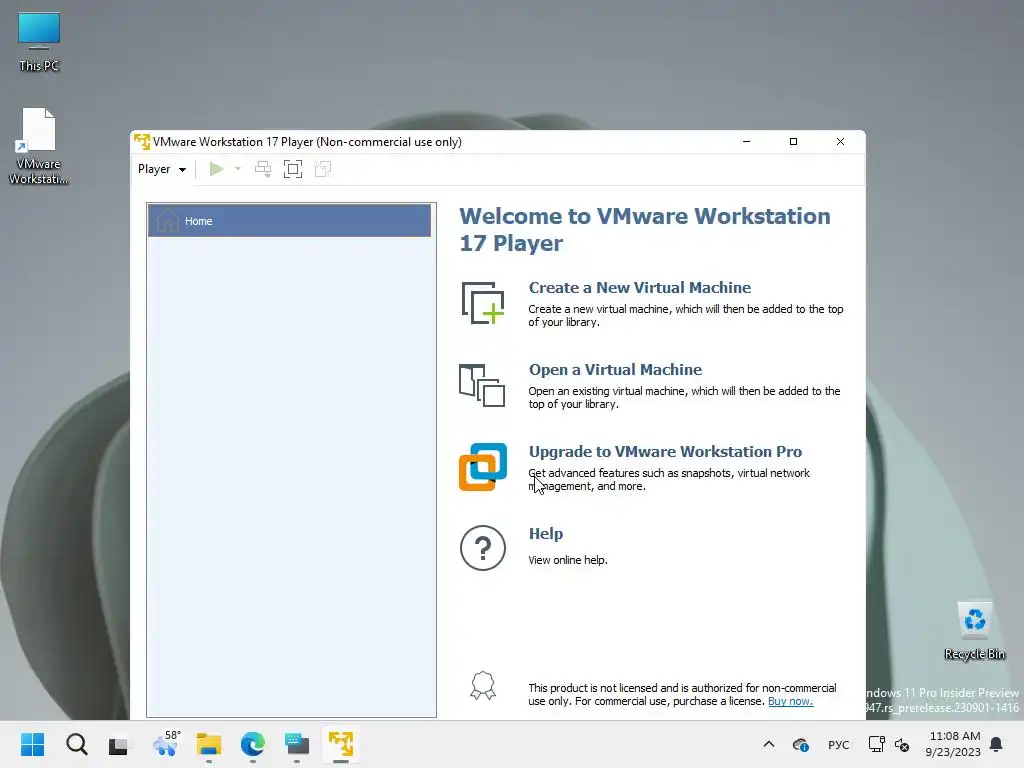Launch Microsoft Edge from taskbar

pyautogui.click(x=253, y=744)
